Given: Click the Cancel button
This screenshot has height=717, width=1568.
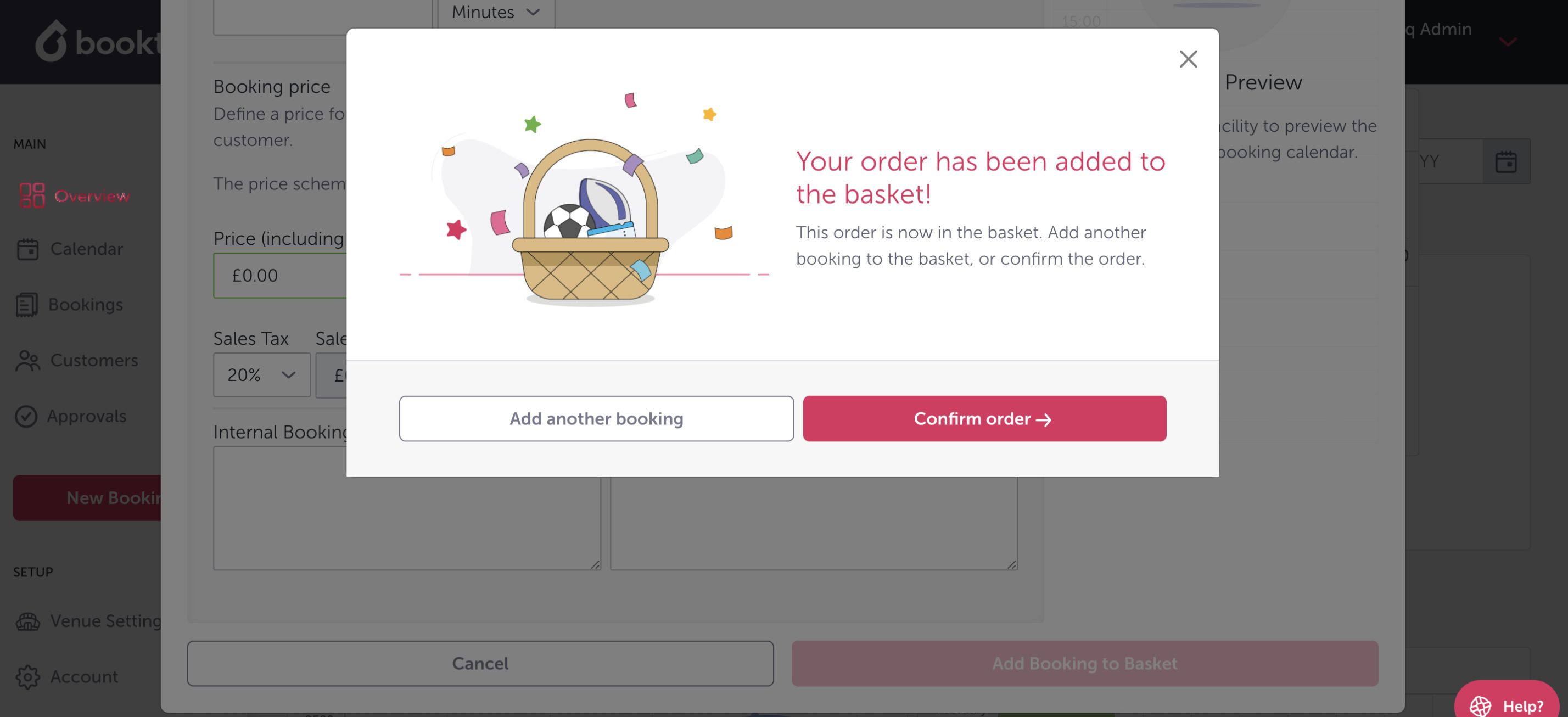Looking at the screenshot, I should coord(480,663).
